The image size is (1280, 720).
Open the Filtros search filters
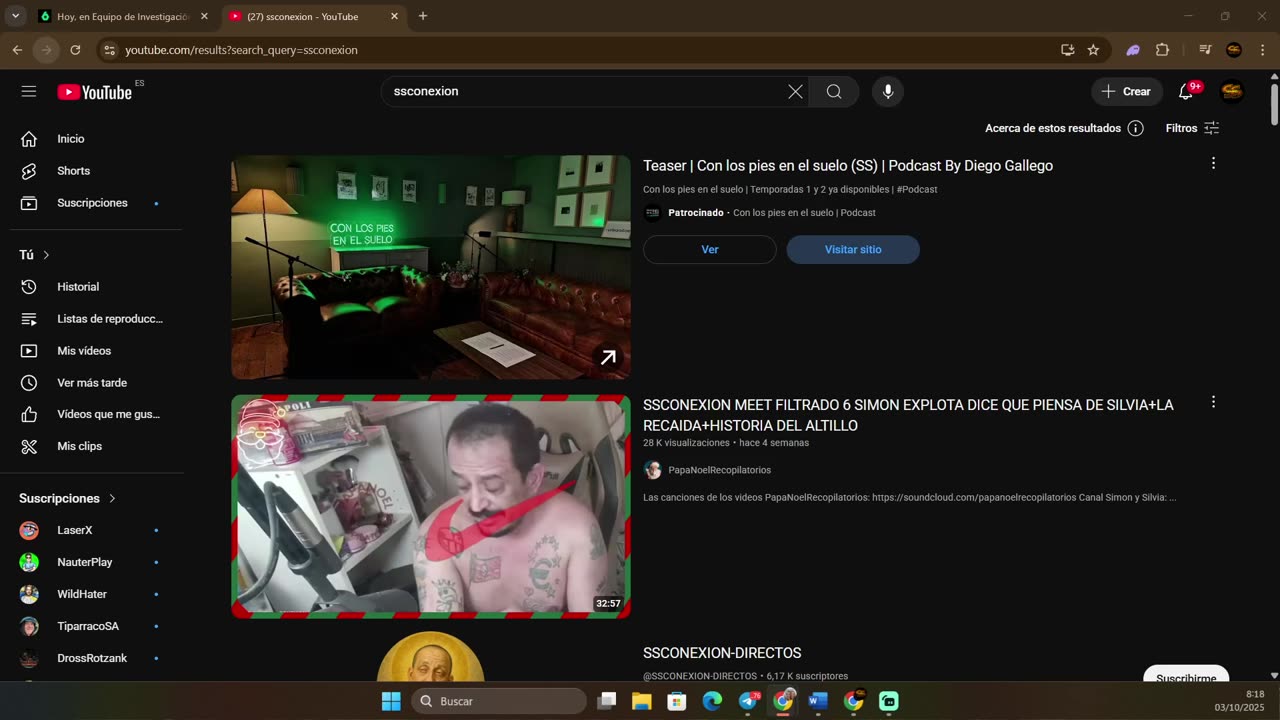pyautogui.click(x=1192, y=128)
